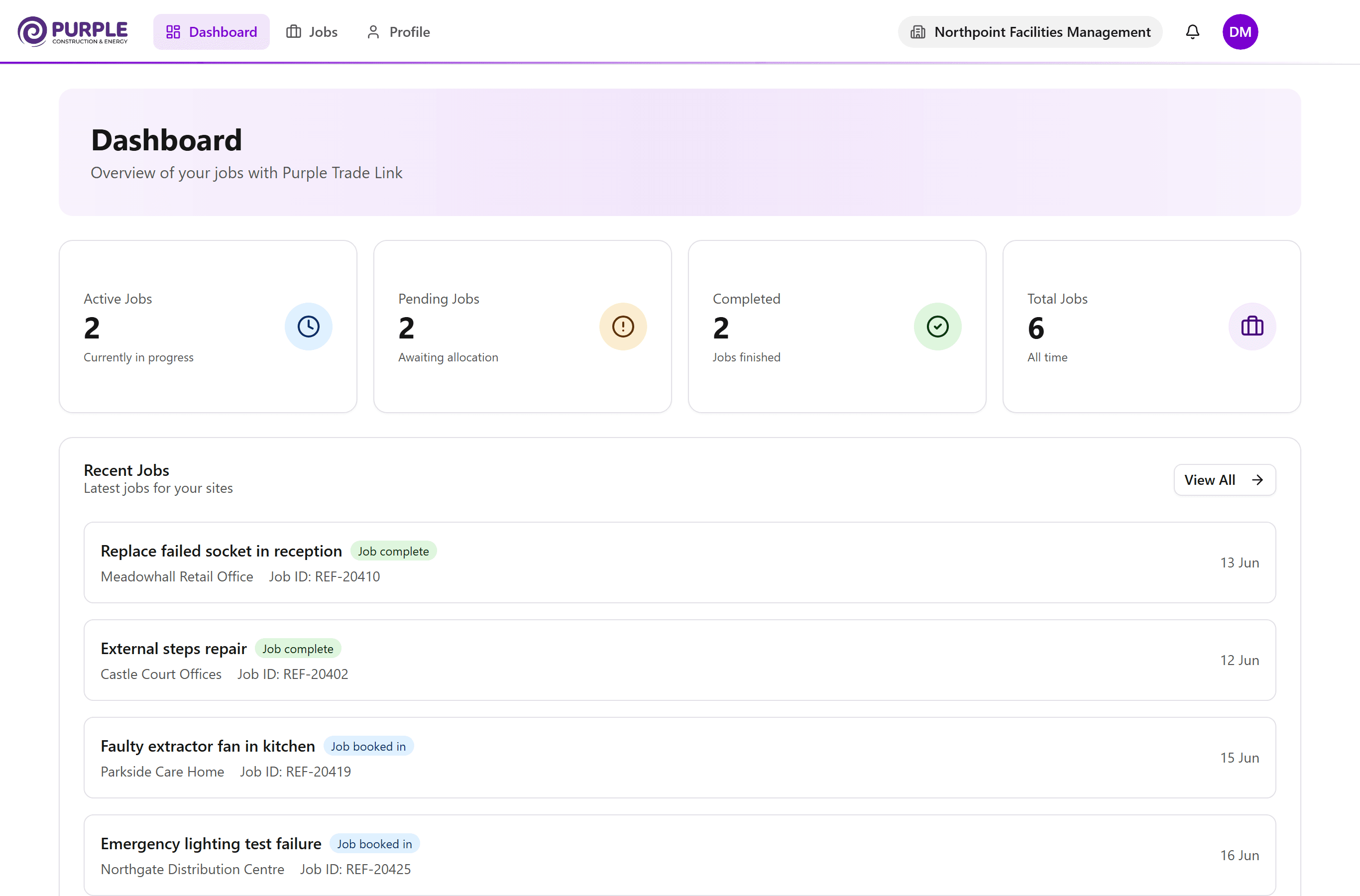Viewport: 1360px width, 896px height.
Task: Click the Meadowhall Retail Office site name
Action: coord(177,576)
